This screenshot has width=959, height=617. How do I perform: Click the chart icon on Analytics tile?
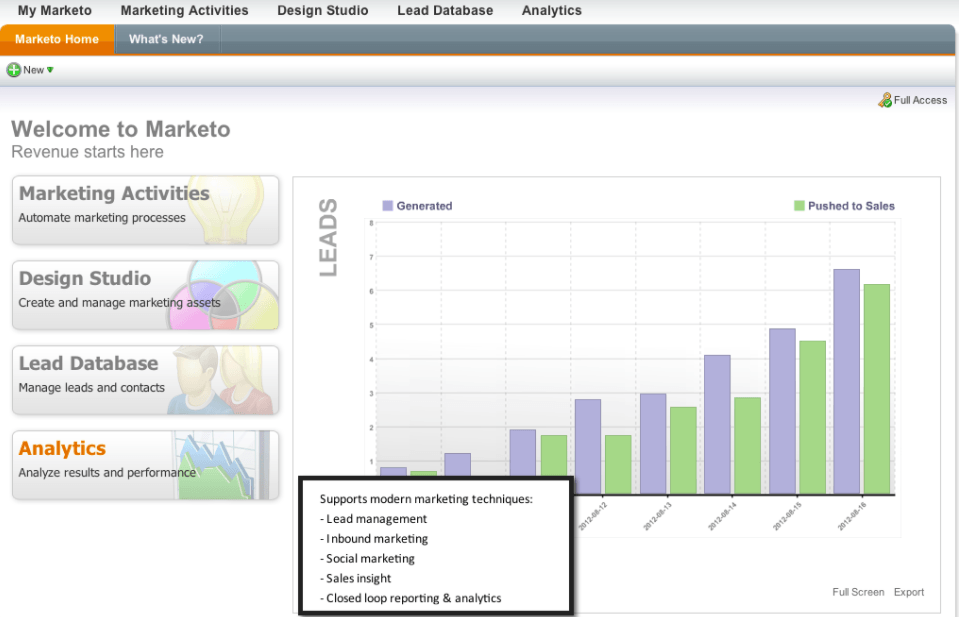click(221, 465)
